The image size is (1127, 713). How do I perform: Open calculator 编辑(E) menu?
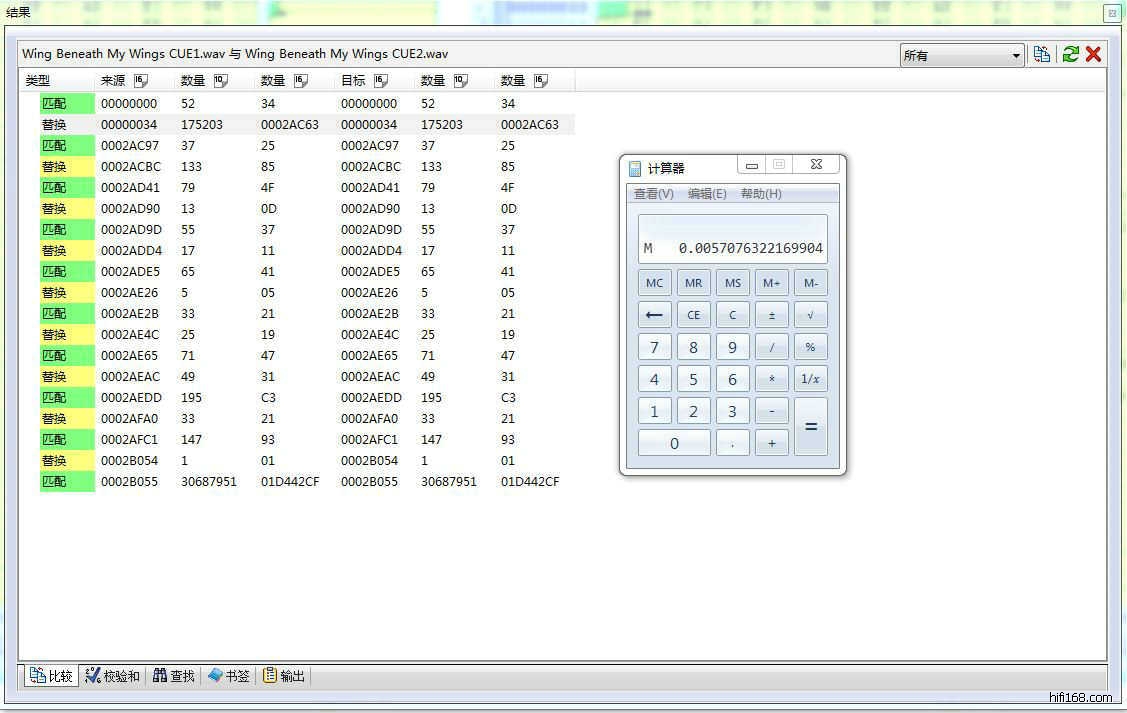click(707, 193)
